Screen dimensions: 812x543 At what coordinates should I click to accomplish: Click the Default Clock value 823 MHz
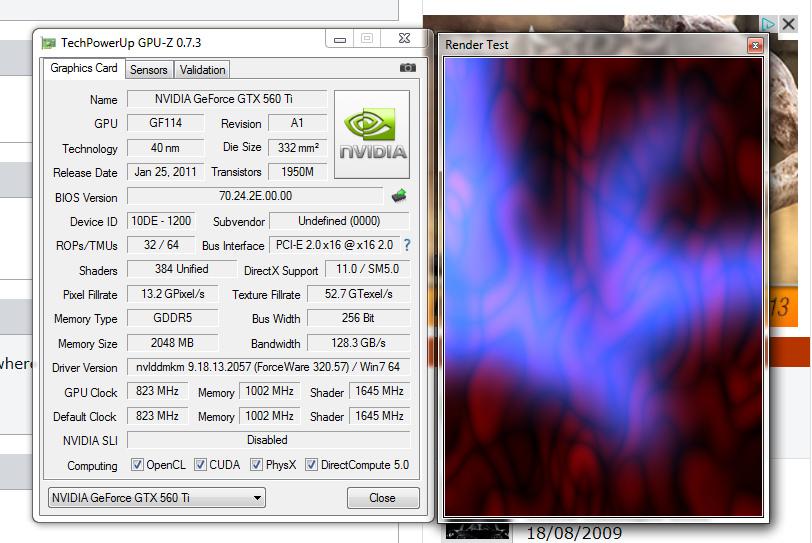(157, 416)
